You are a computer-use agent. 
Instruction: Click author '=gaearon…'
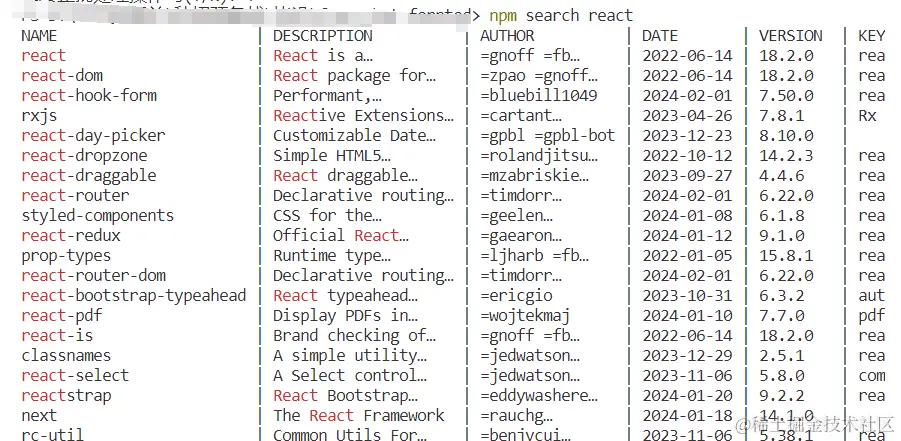pyautogui.click(x=521, y=235)
